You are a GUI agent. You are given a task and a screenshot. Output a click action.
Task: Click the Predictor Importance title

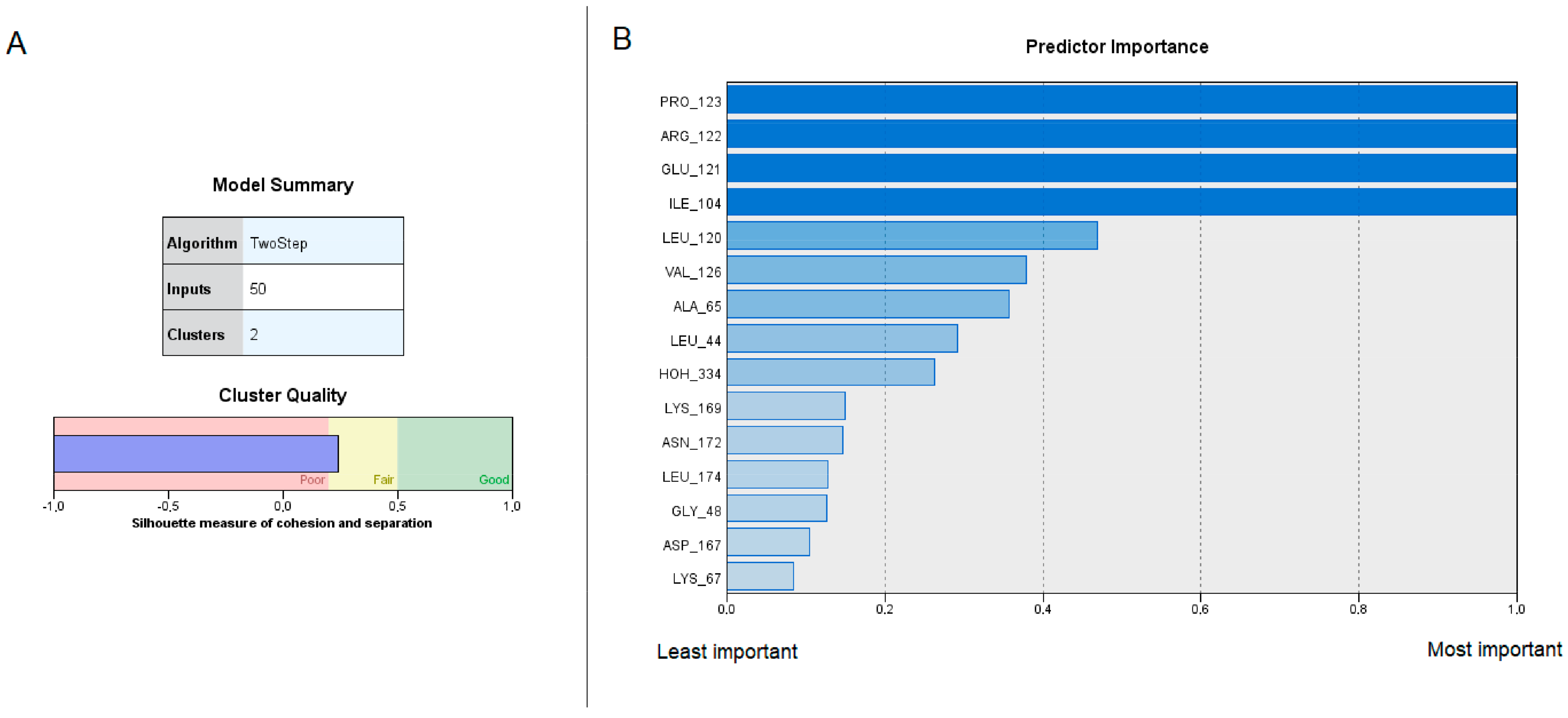click(x=1116, y=47)
